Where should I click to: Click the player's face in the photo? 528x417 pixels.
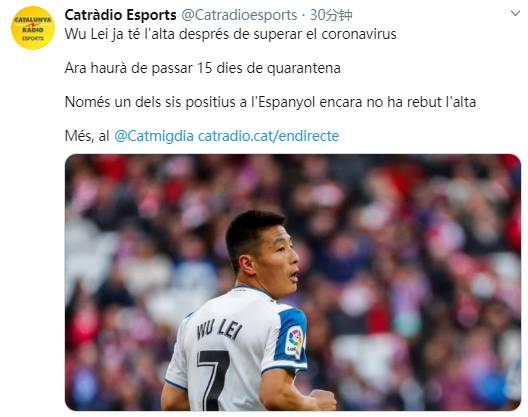click(x=279, y=258)
